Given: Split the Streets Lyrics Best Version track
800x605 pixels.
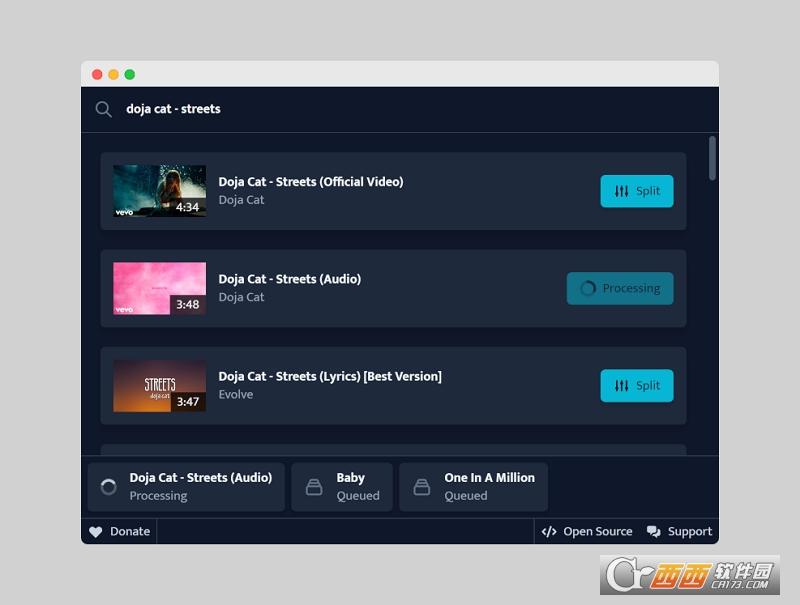Looking at the screenshot, I should point(636,386).
